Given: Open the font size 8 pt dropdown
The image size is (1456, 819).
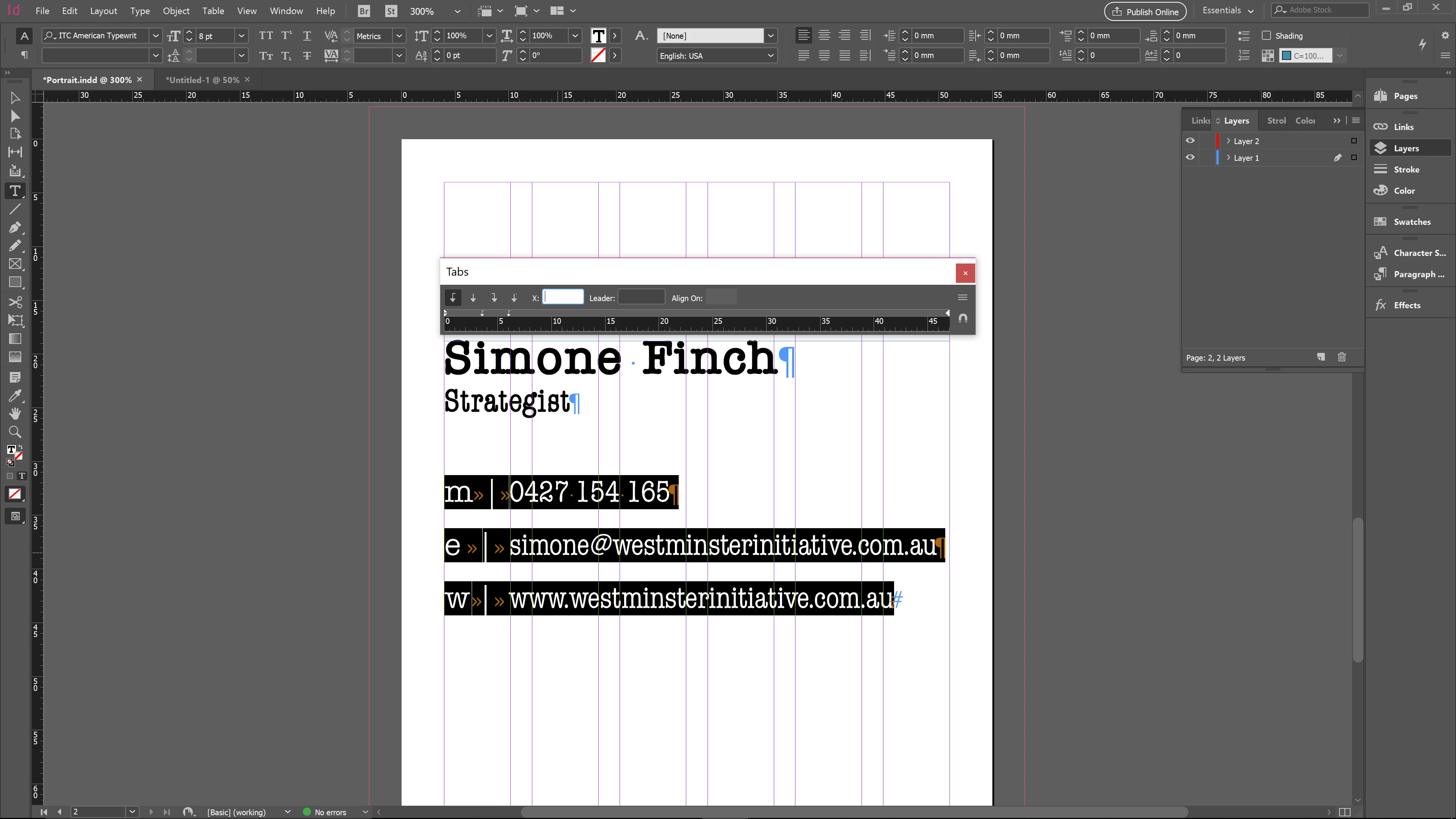Looking at the screenshot, I should coord(242,36).
